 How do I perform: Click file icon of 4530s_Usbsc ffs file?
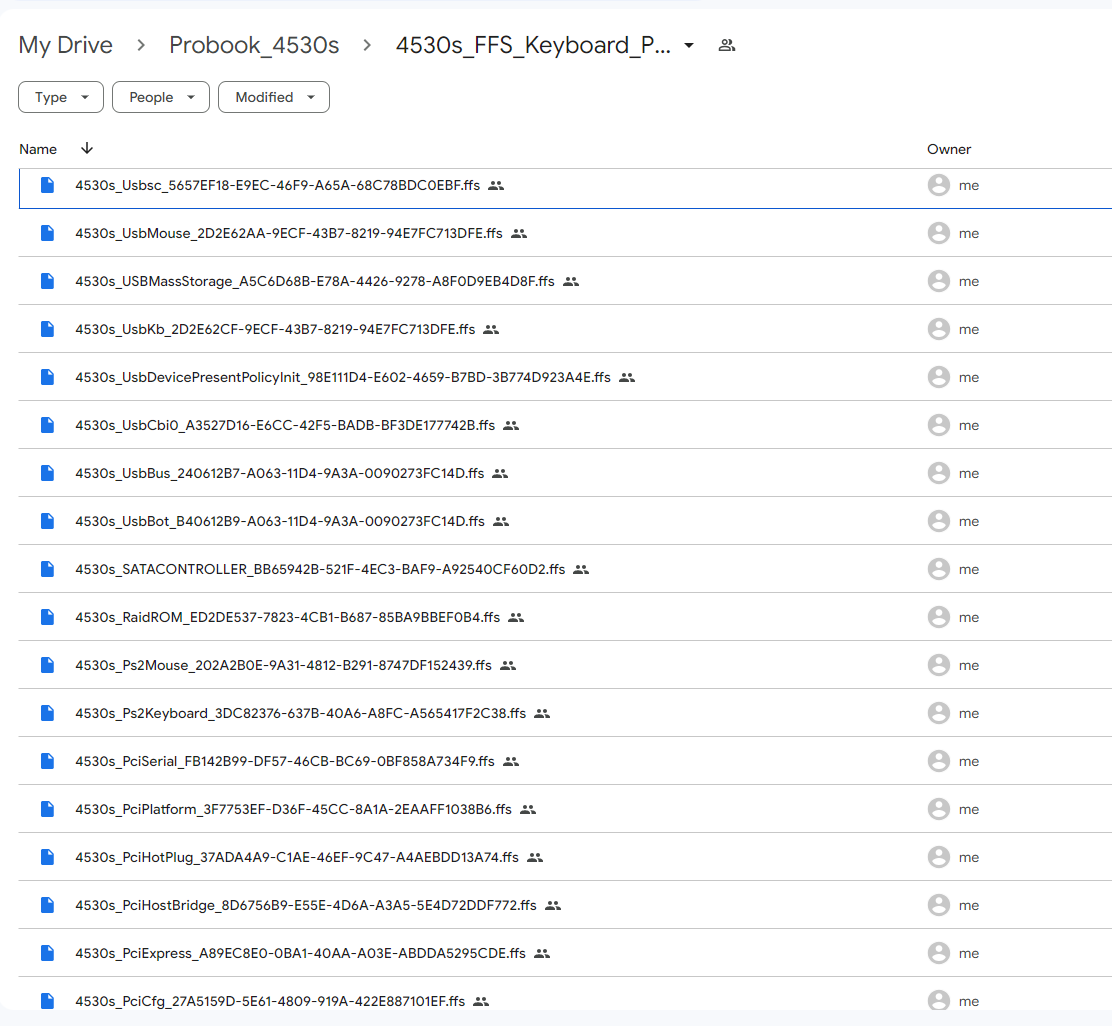(48, 185)
